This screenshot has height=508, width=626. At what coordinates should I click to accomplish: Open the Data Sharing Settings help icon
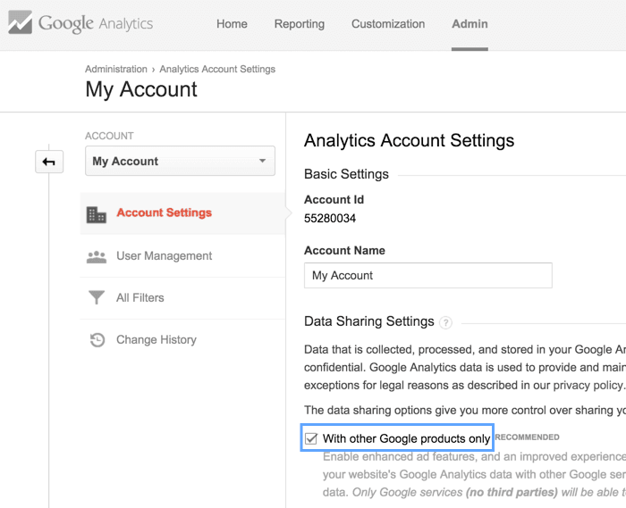446,323
